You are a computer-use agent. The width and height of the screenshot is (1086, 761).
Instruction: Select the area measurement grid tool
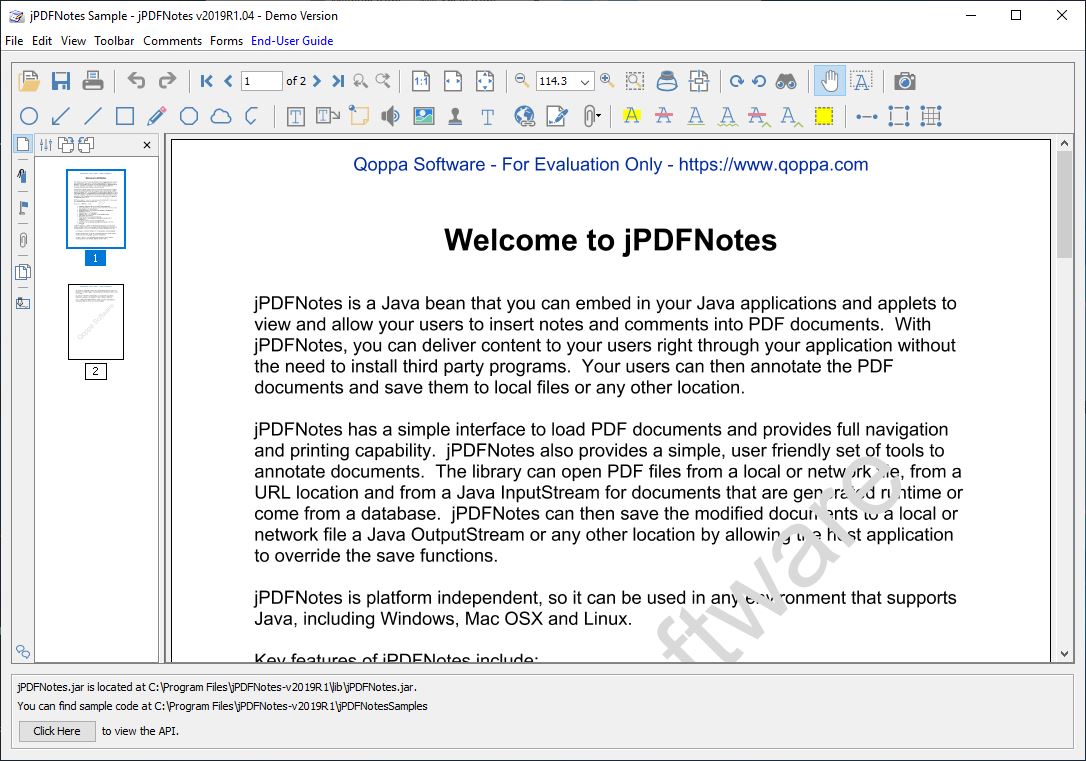pyautogui.click(x=931, y=116)
